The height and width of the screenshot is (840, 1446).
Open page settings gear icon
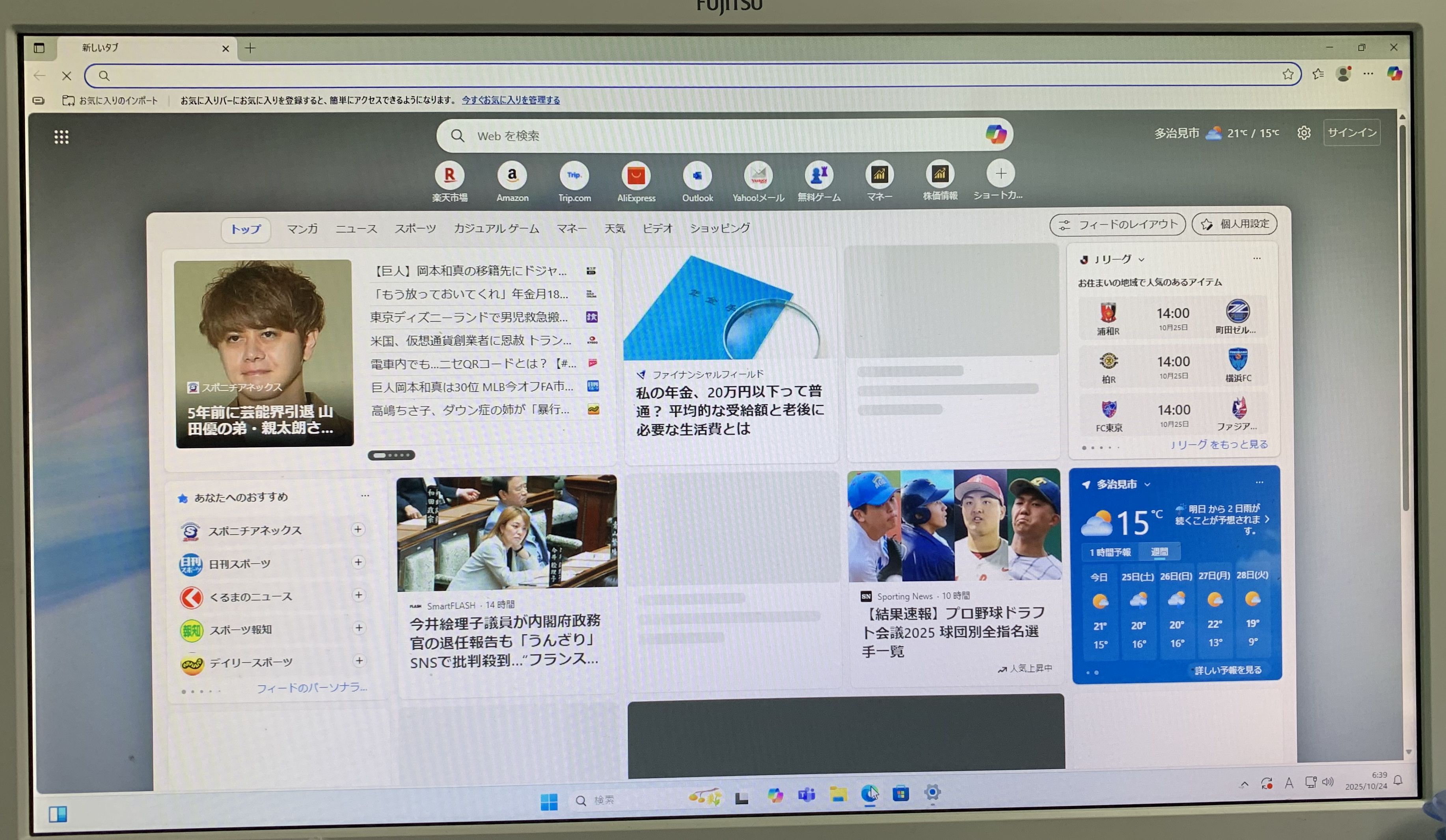click(1304, 133)
